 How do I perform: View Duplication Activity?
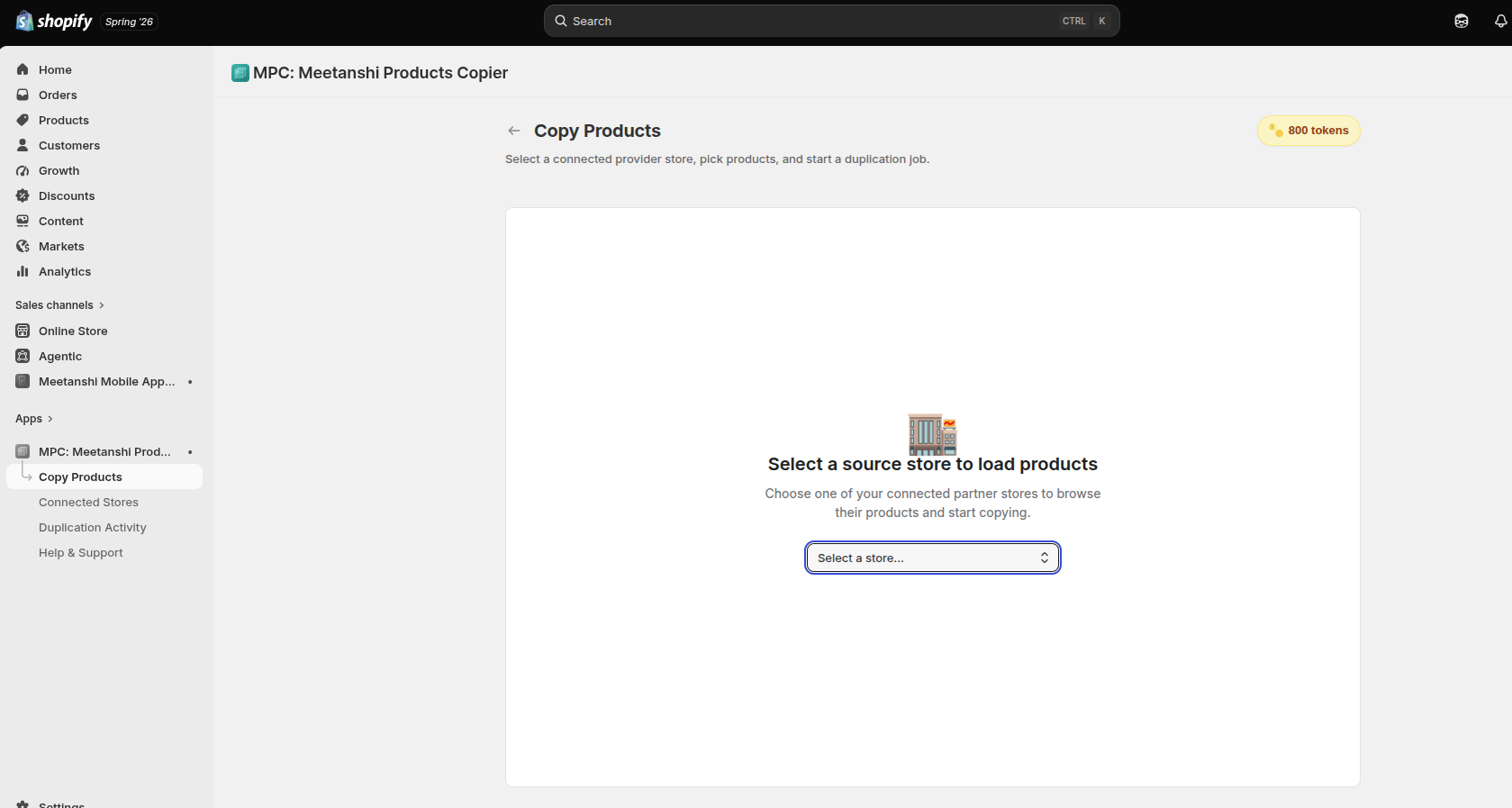pyautogui.click(x=93, y=527)
